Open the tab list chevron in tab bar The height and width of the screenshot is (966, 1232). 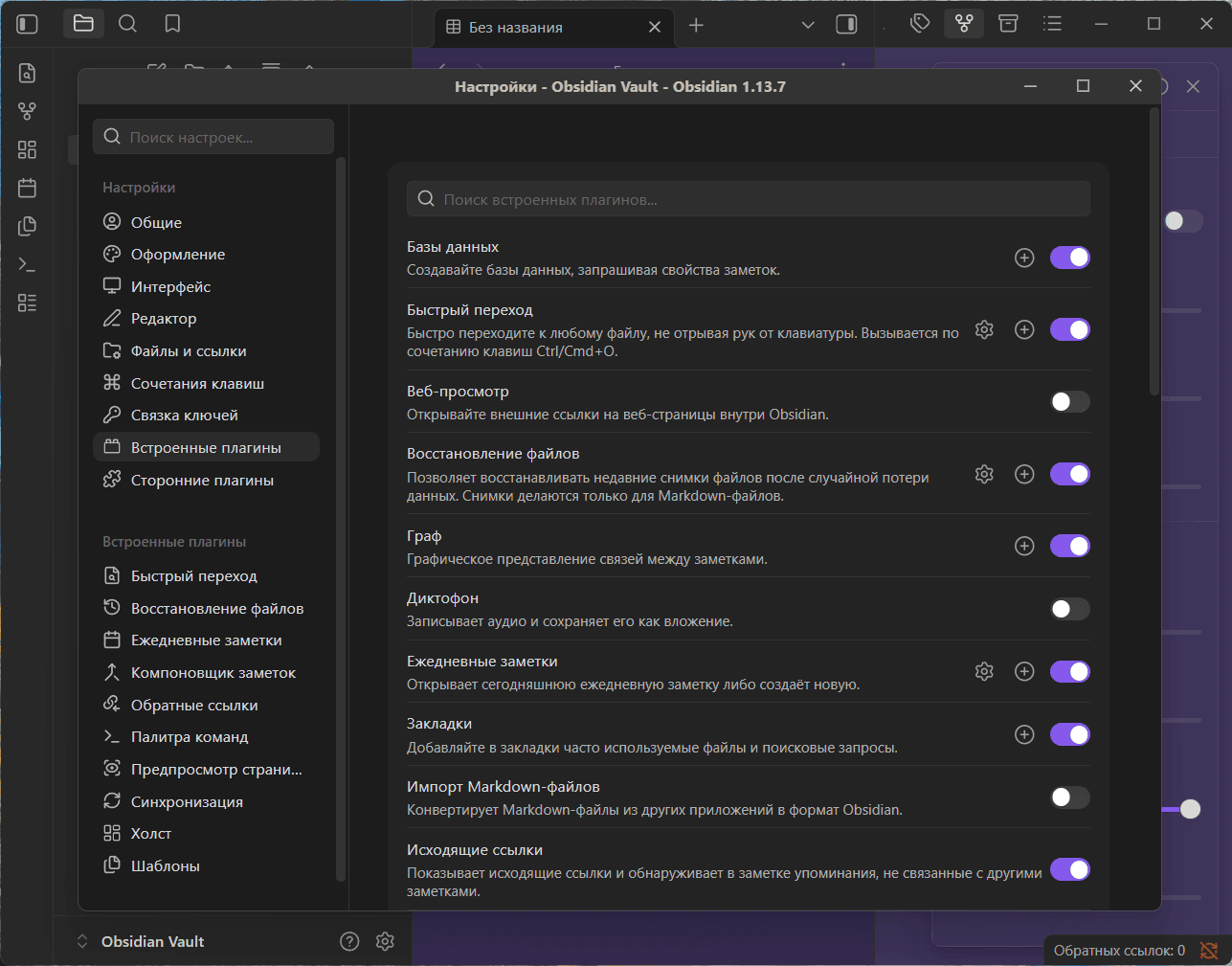(808, 26)
